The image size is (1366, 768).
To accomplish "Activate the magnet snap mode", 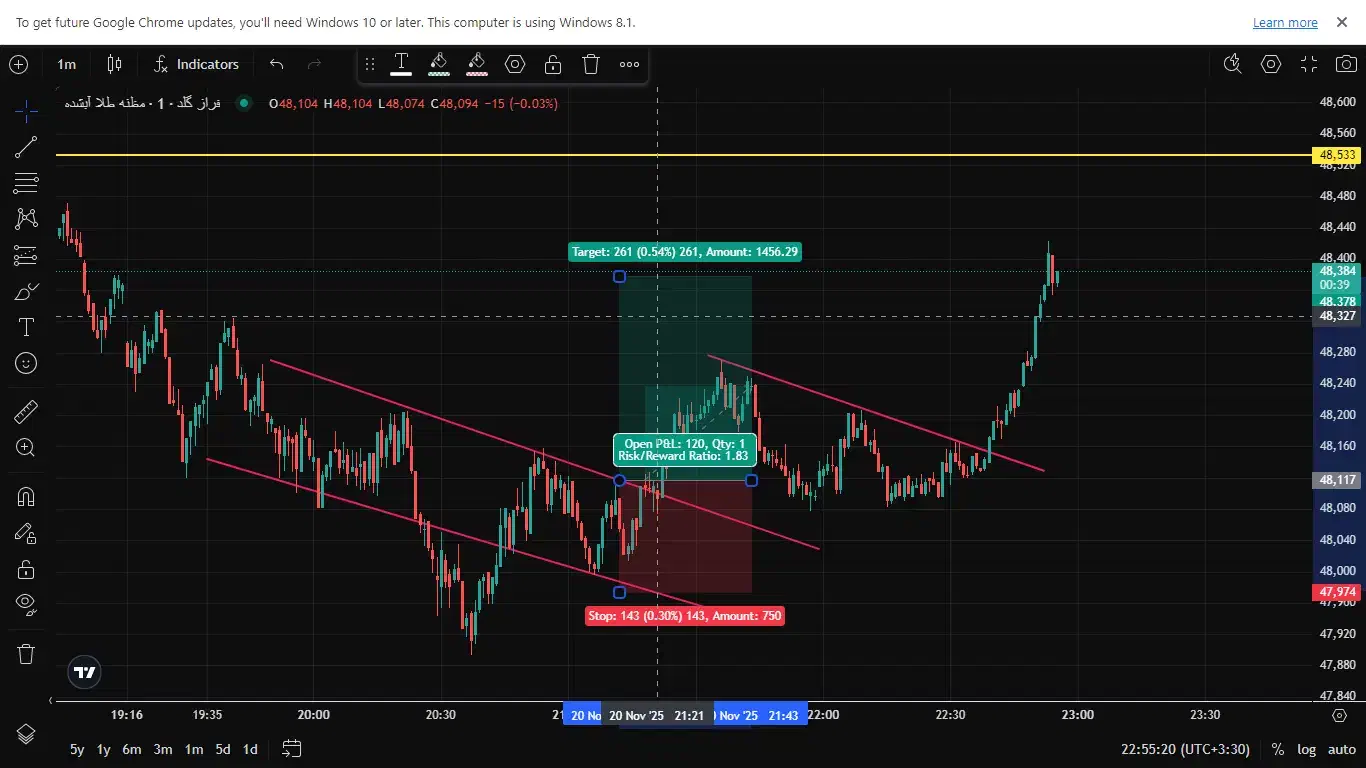I will pyautogui.click(x=26, y=497).
